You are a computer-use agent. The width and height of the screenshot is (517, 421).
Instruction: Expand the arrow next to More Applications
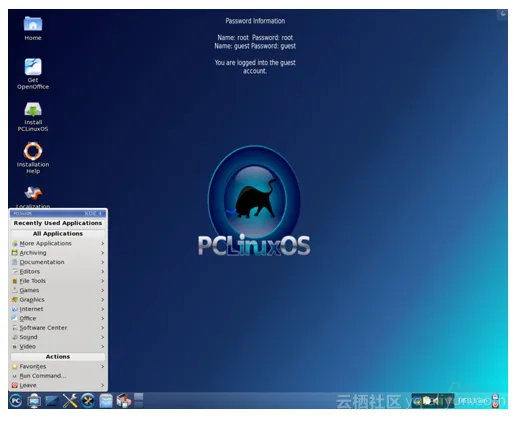pyautogui.click(x=103, y=243)
